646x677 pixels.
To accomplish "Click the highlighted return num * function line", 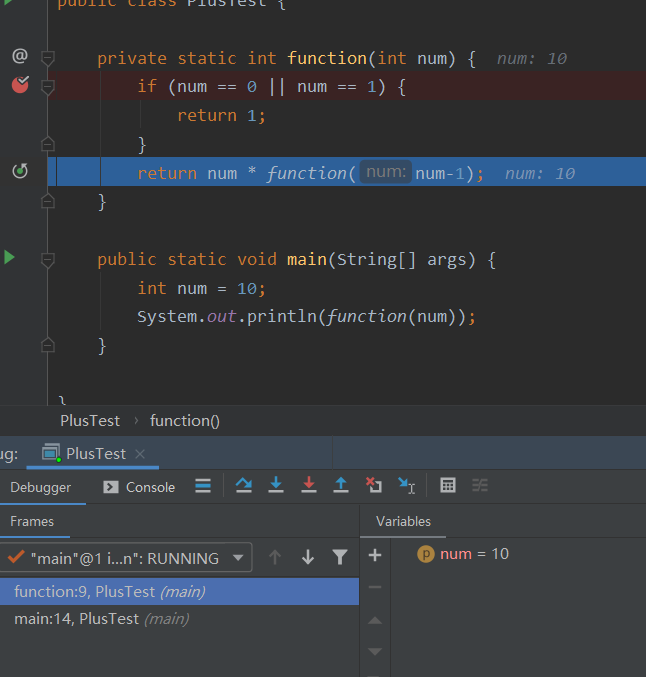I will pyautogui.click(x=347, y=172).
